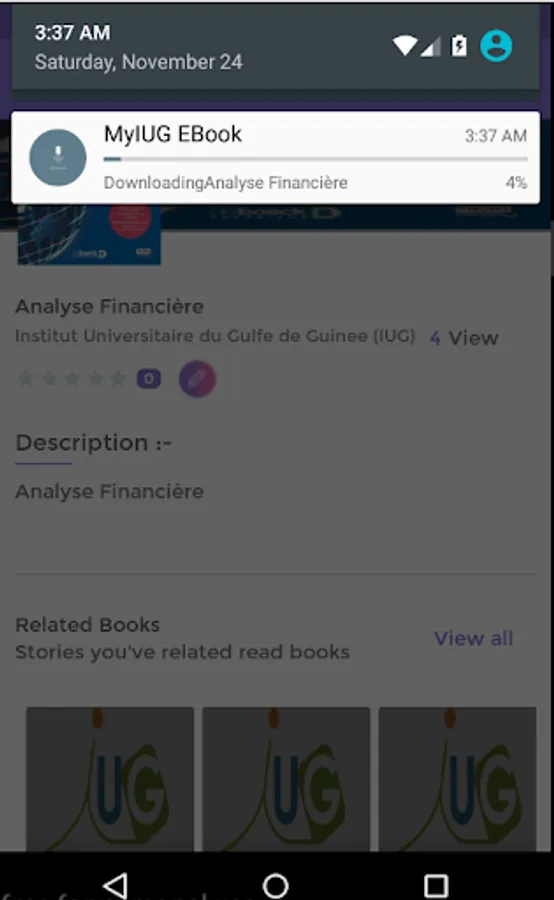Tap the Saturday, November 24 date header
Image resolution: width=554 pixels, height=900 pixels.
click(x=138, y=62)
